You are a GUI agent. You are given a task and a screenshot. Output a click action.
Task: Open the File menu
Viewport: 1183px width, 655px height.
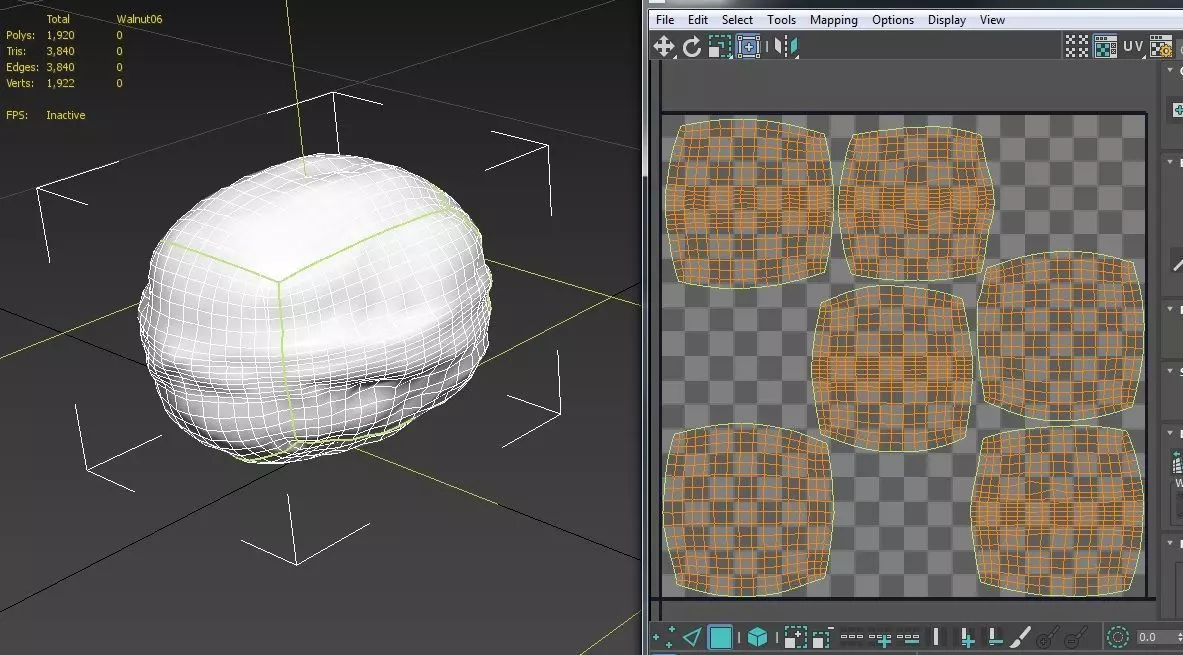pyautogui.click(x=665, y=20)
